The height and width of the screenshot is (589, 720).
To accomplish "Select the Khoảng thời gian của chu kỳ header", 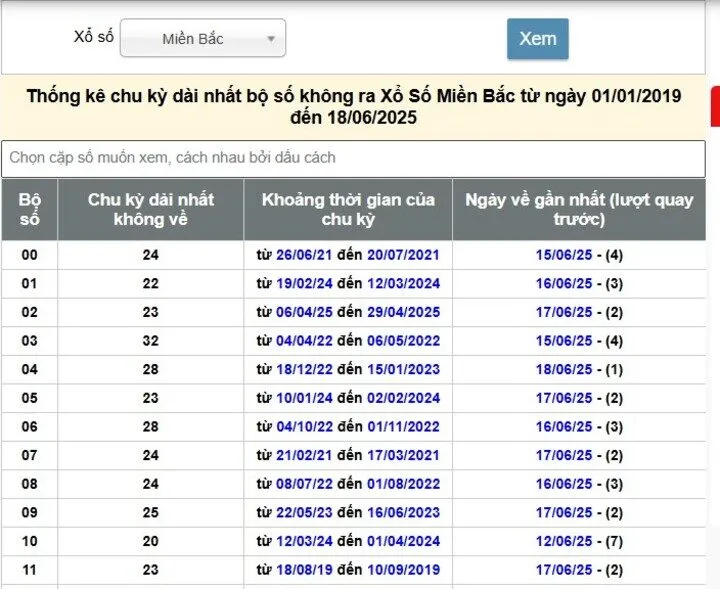I will (x=348, y=210).
